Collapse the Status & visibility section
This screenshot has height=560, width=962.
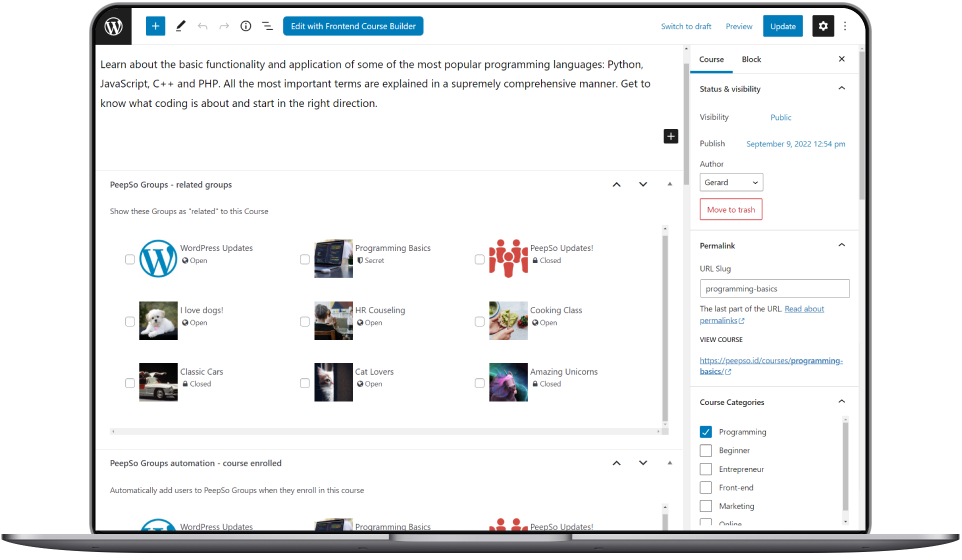point(841,89)
